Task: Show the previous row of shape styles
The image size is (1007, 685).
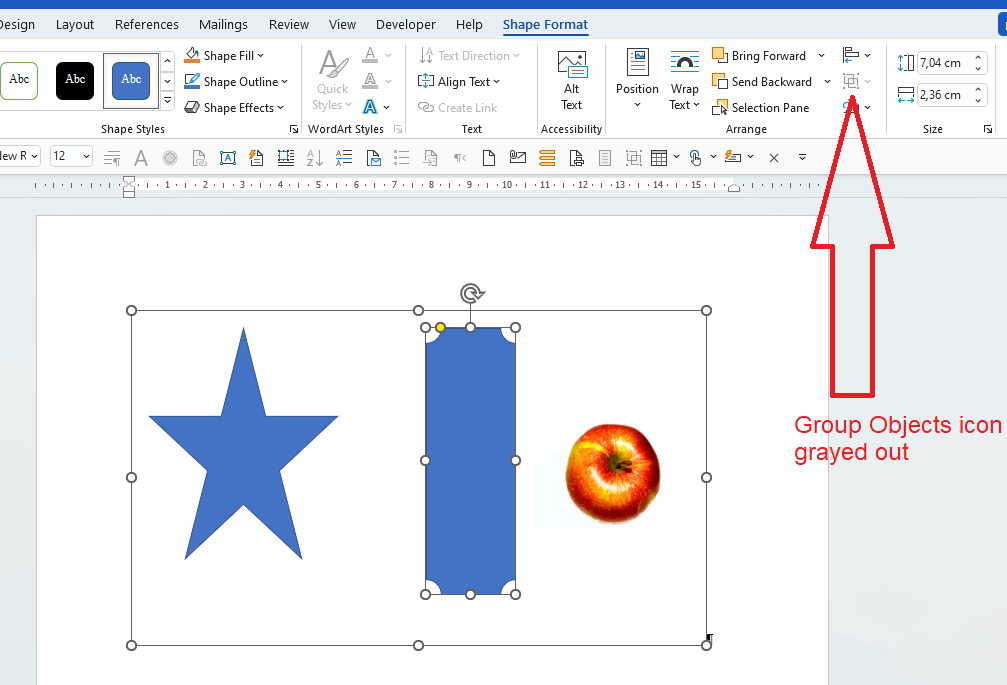Action: (x=168, y=62)
